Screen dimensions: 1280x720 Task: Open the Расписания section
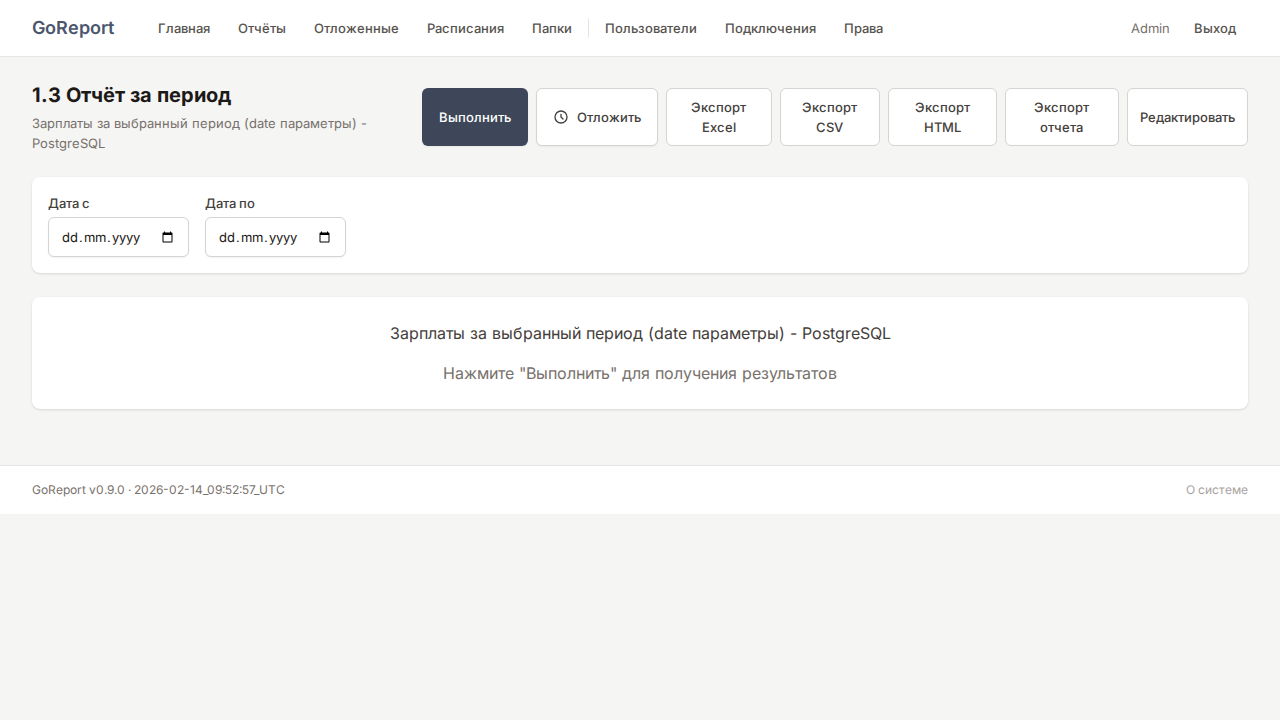[x=465, y=28]
